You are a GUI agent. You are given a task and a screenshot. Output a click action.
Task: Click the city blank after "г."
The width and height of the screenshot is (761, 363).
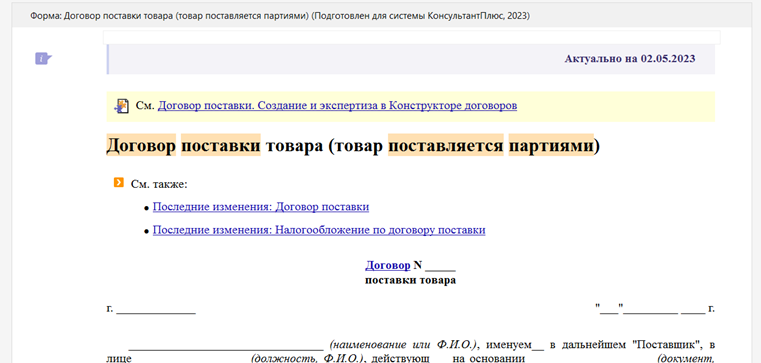[x=156, y=309]
